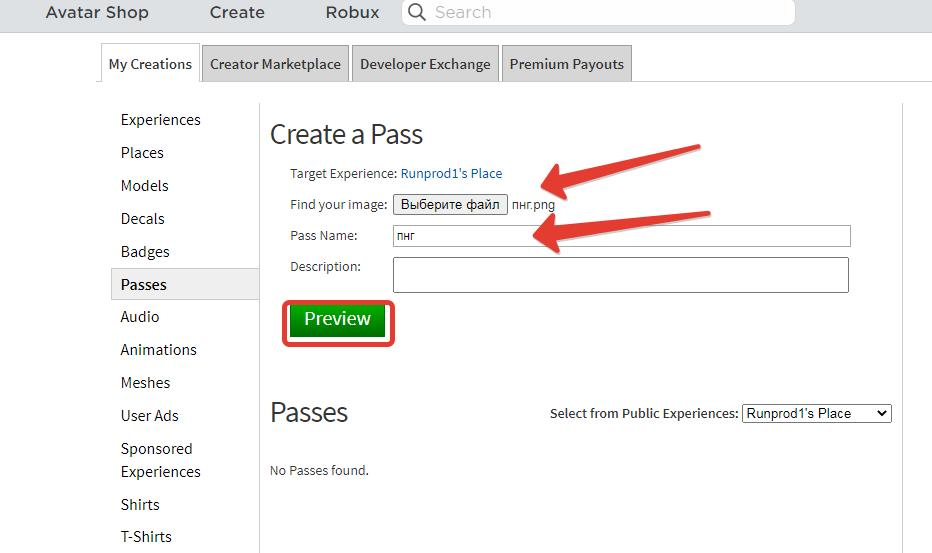Click the Pass Name text field
This screenshot has height=553, width=932.
coord(620,236)
